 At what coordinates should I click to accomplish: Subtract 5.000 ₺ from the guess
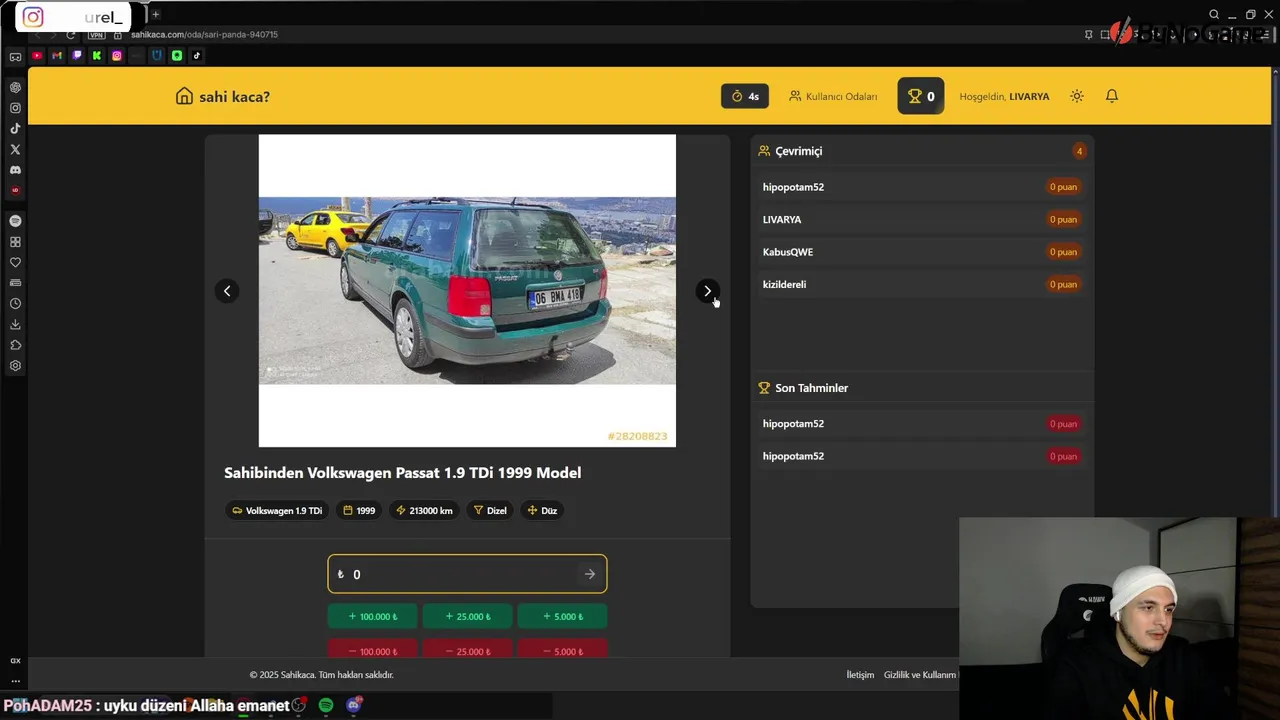[562, 649]
